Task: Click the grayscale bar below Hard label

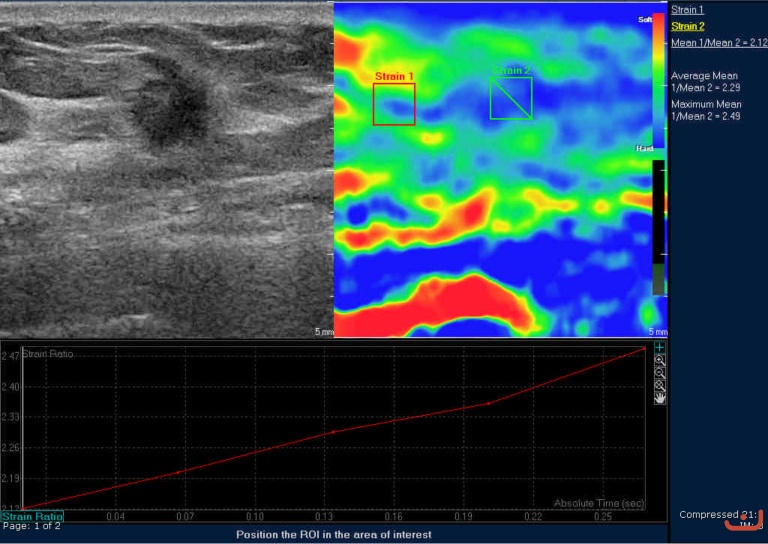Action: coord(657,227)
